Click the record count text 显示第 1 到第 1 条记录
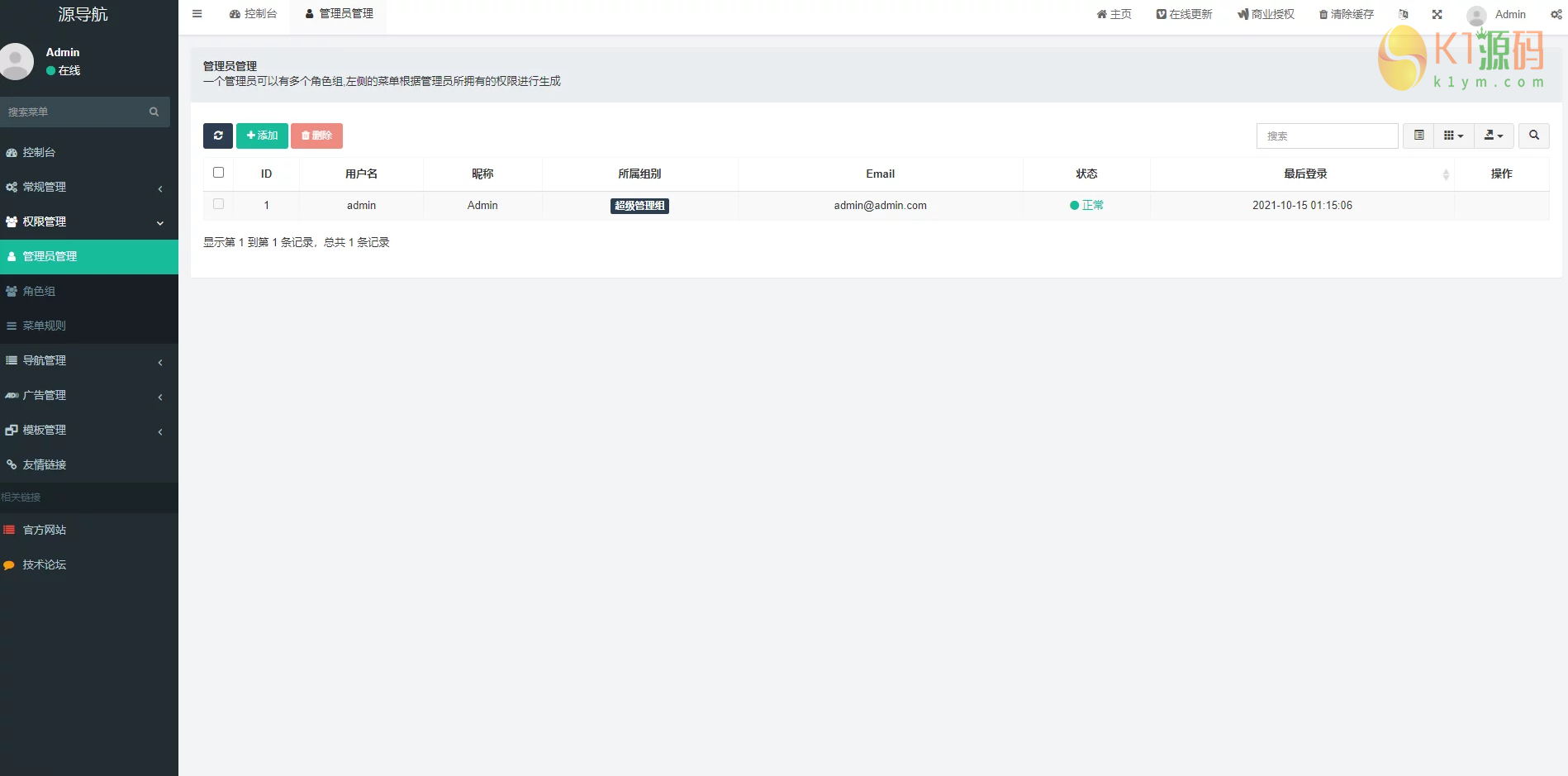 tap(259, 242)
